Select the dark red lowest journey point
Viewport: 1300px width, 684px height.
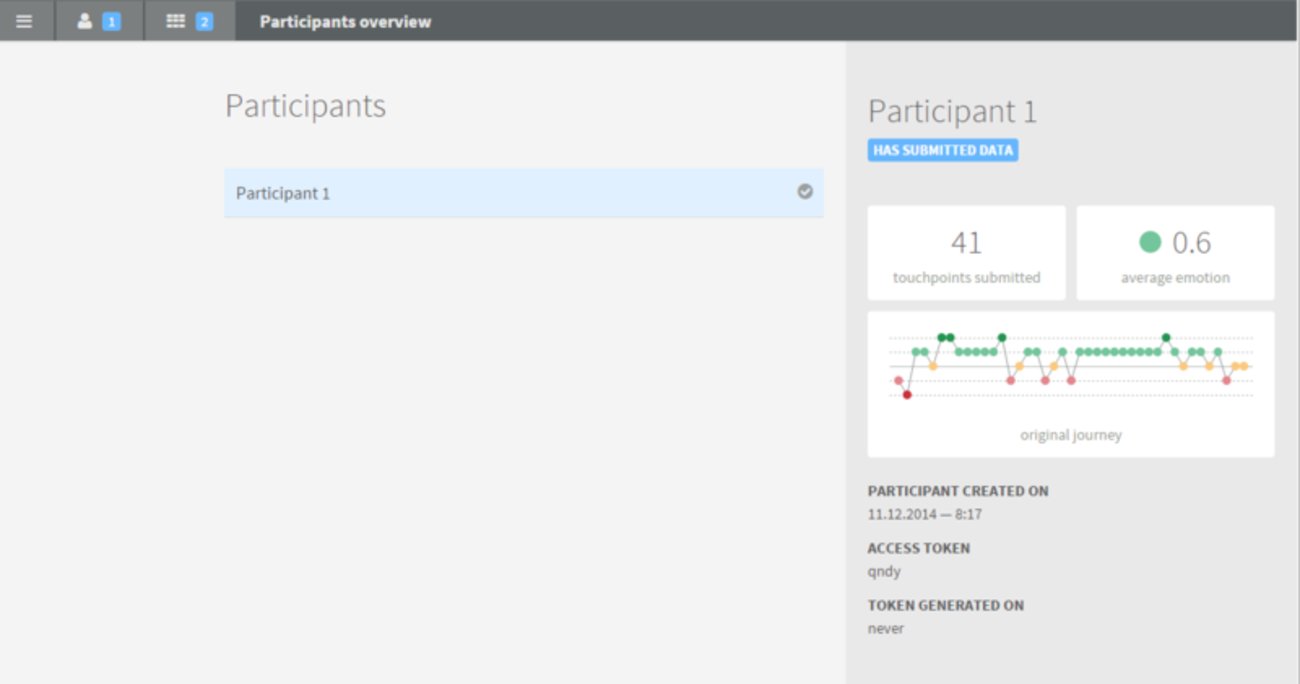(907, 395)
